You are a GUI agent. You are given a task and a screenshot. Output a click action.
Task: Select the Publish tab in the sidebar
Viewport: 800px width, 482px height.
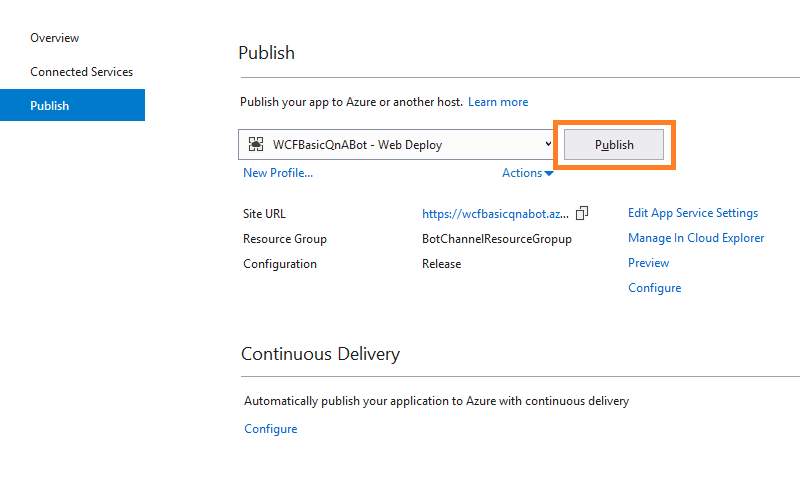(x=72, y=105)
